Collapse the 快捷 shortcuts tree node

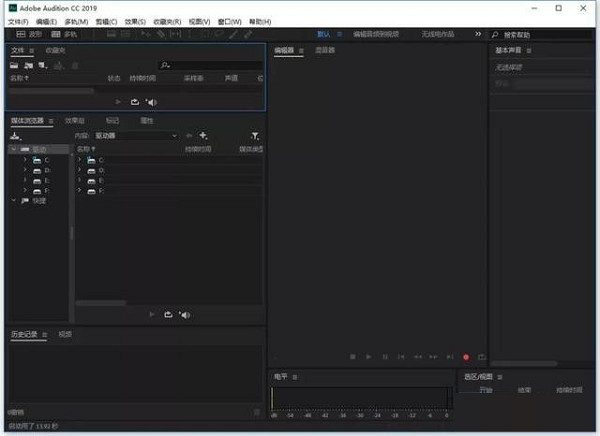(x=14, y=200)
